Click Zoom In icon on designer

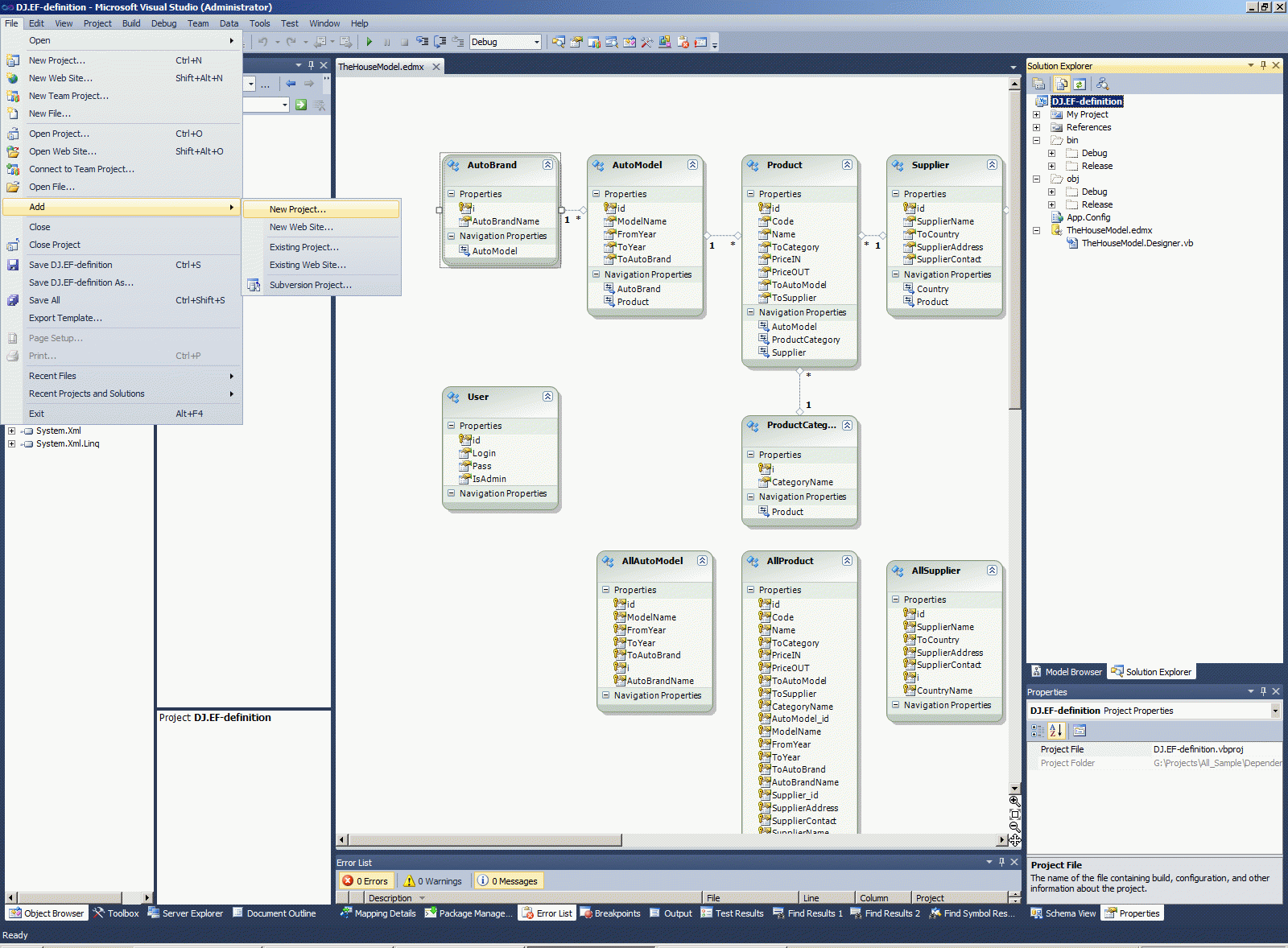click(x=1014, y=802)
